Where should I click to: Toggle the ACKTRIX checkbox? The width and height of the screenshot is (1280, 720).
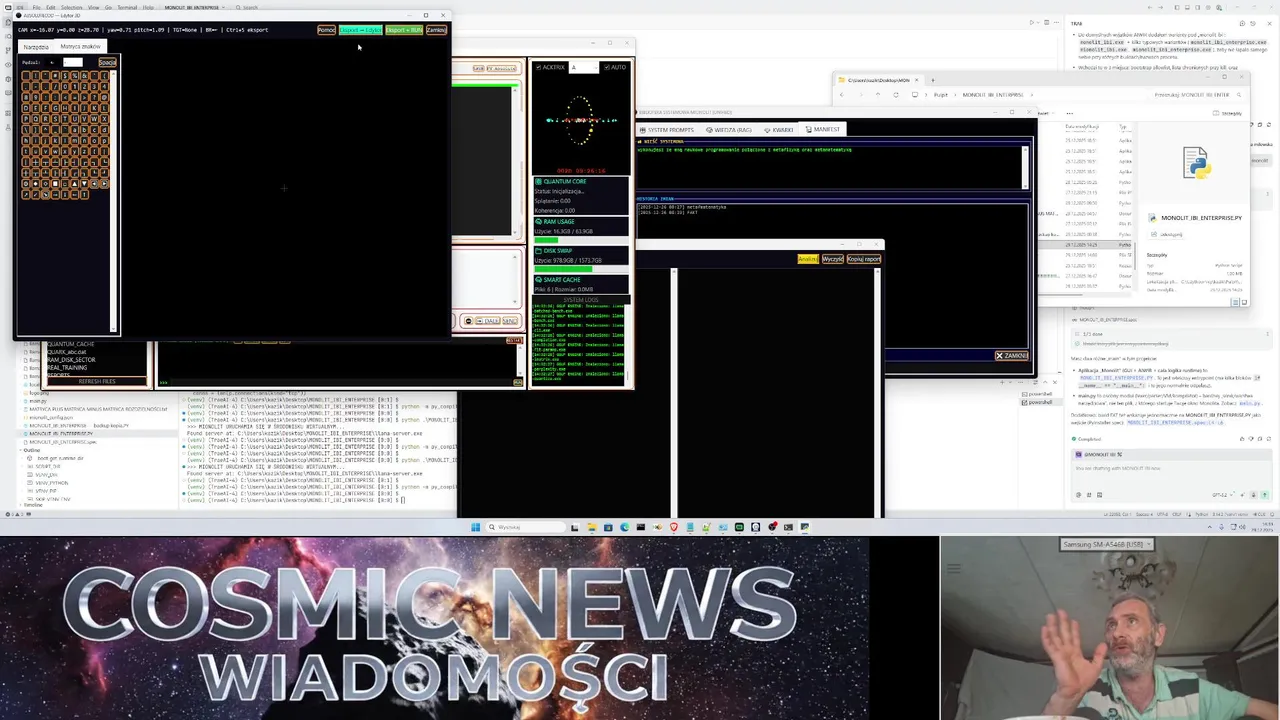(x=539, y=67)
